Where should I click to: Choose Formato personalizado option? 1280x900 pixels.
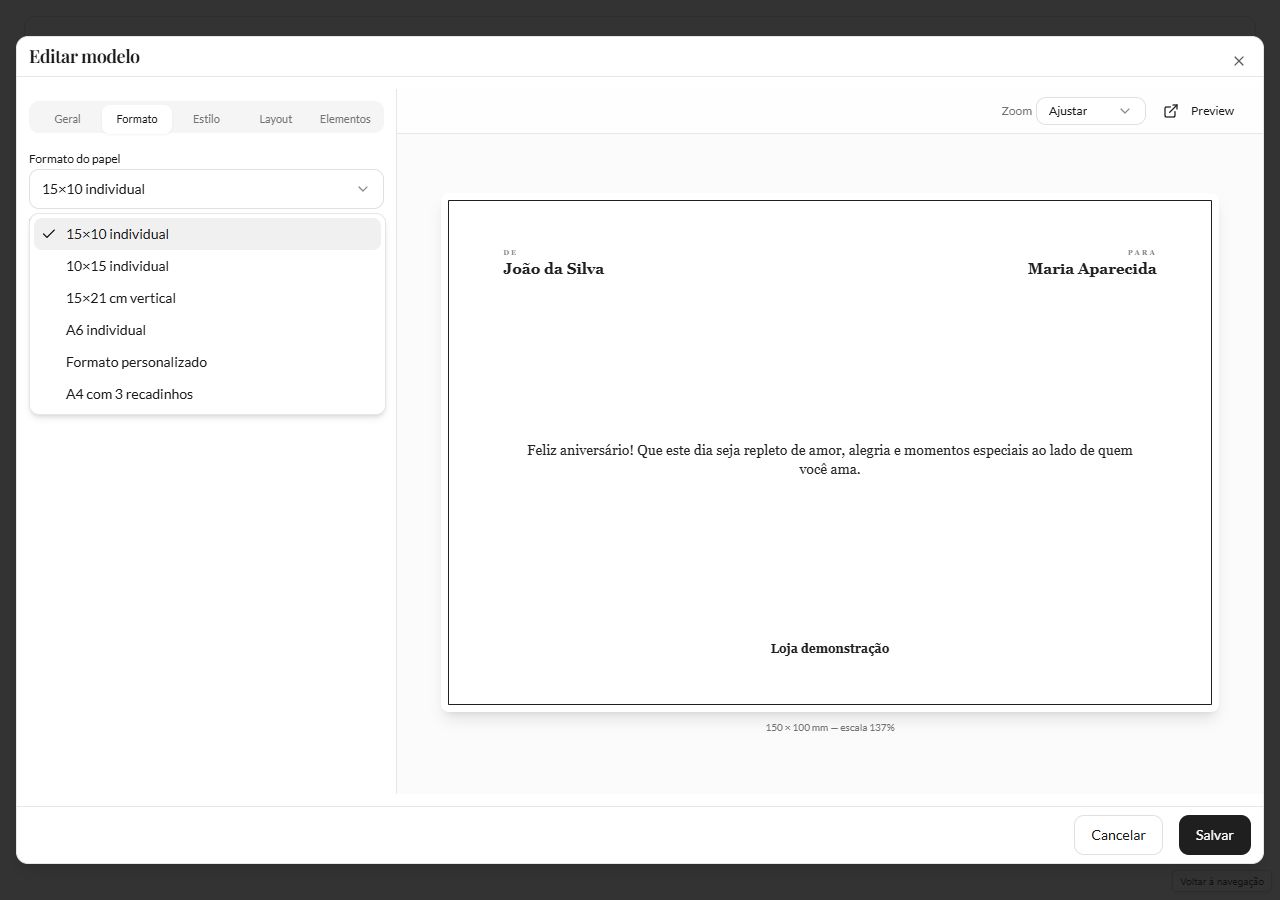pyautogui.click(x=207, y=362)
